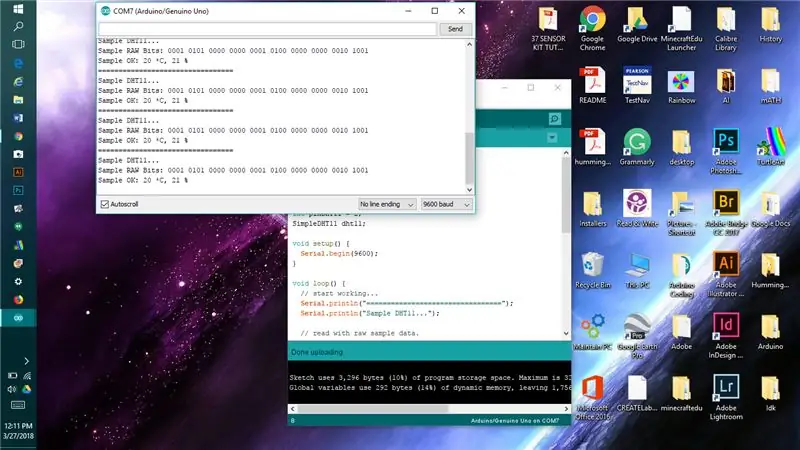Select the 37 SENSOR KIT TUT PDF icon
800x450 pixels.
pyautogui.click(x=548, y=28)
